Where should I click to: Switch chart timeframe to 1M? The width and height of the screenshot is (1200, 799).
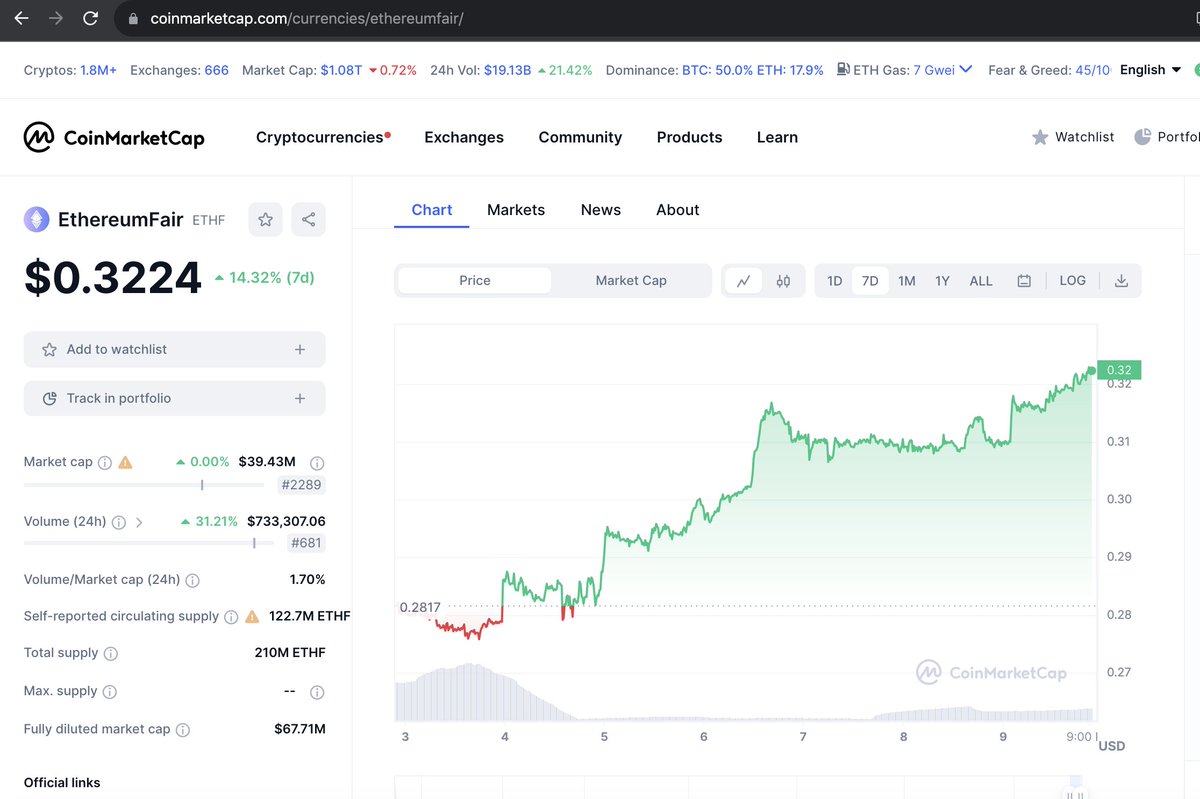click(906, 281)
